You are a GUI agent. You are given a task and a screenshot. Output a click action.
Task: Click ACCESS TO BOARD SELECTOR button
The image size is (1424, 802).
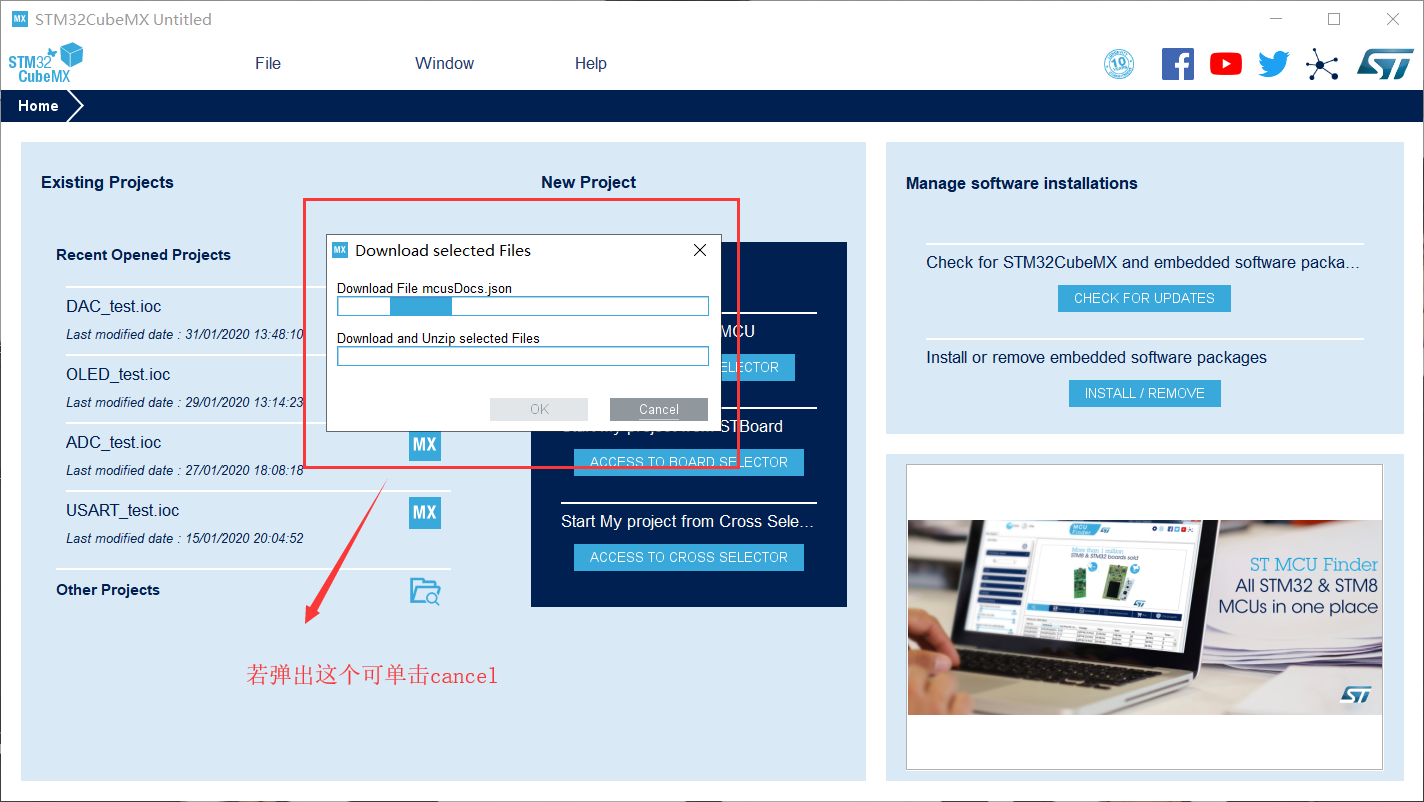[x=689, y=462]
